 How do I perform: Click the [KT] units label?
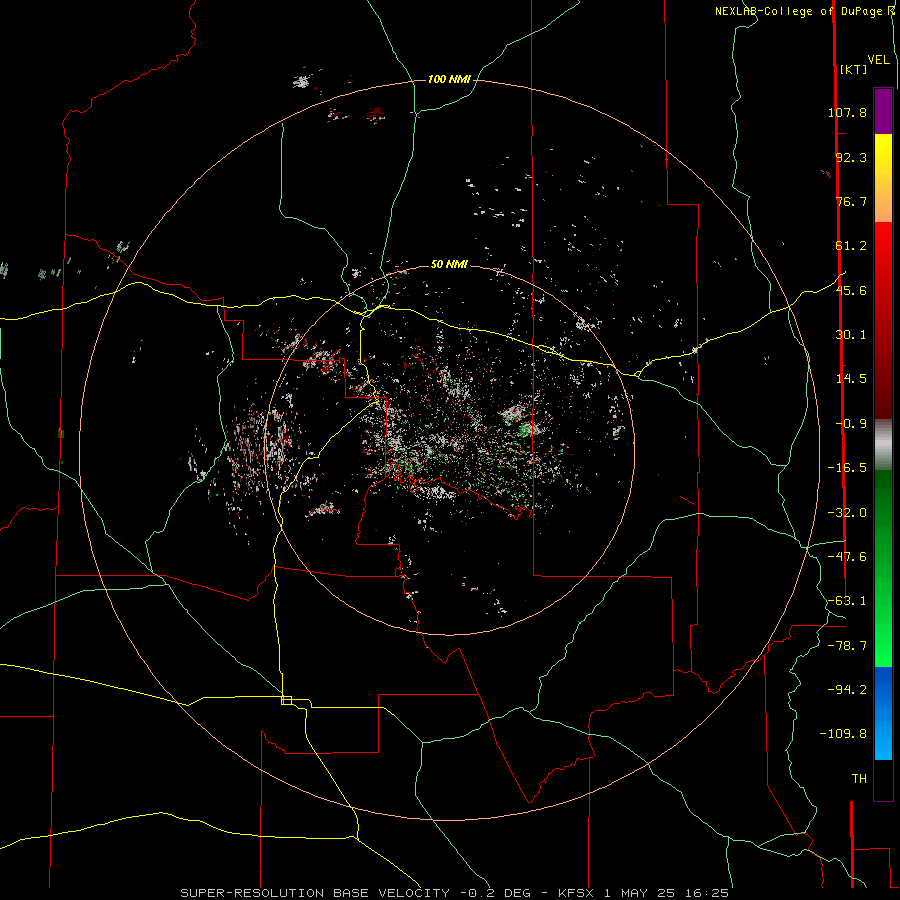(854, 69)
